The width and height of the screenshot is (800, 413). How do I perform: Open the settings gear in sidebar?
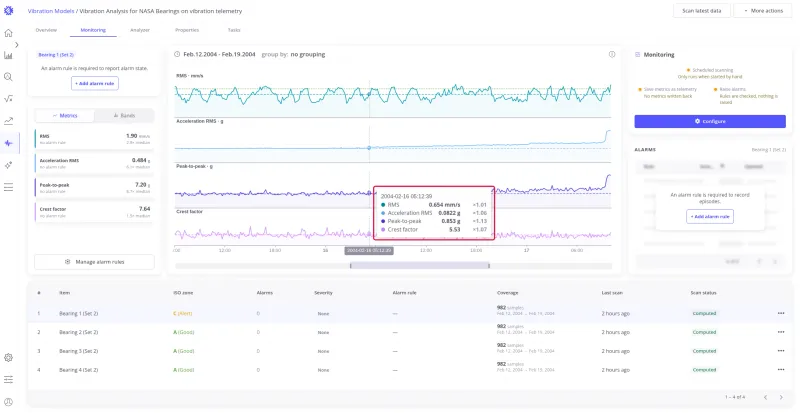coord(9,358)
